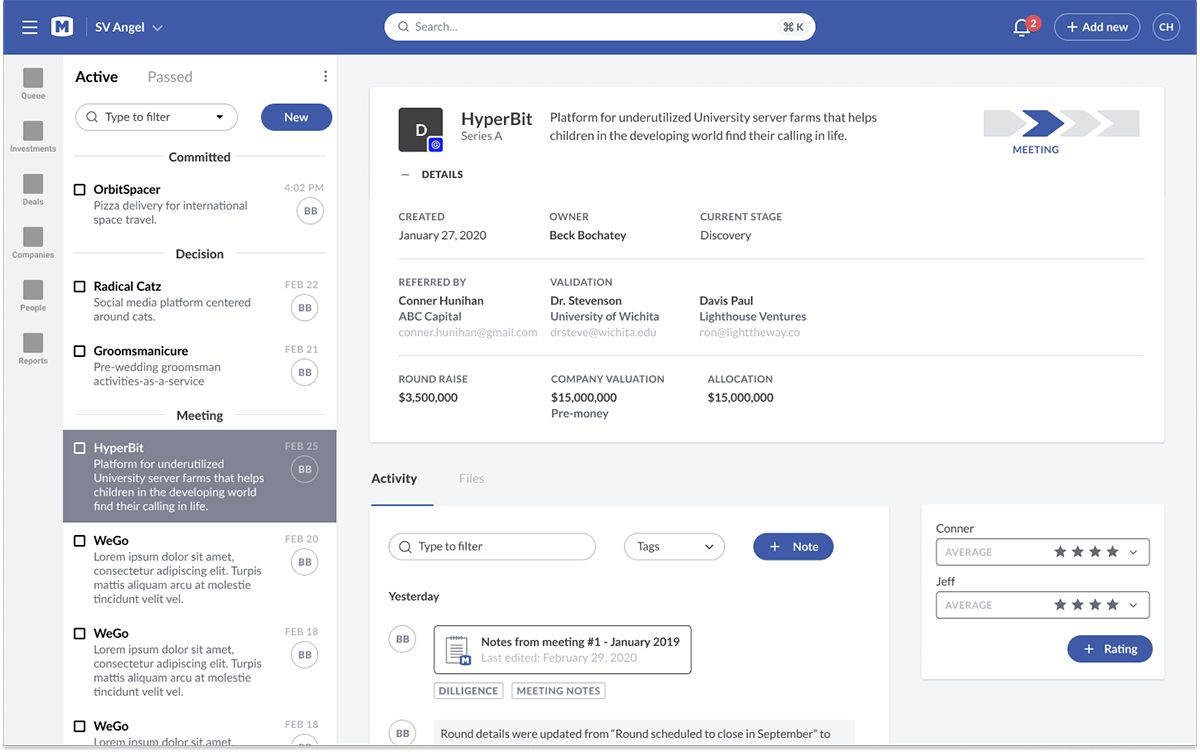This screenshot has width=1200, height=752.
Task: Go to Queue in sidebar
Action: tap(33, 84)
